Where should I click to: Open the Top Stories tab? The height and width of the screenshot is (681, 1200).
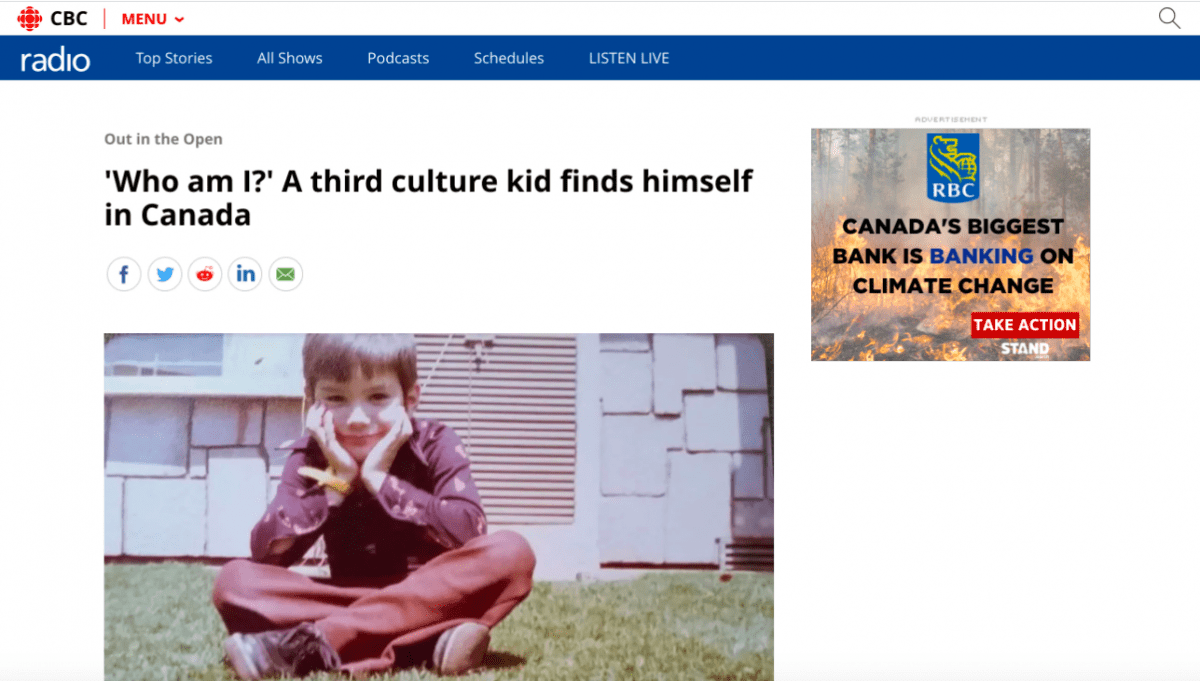(174, 58)
